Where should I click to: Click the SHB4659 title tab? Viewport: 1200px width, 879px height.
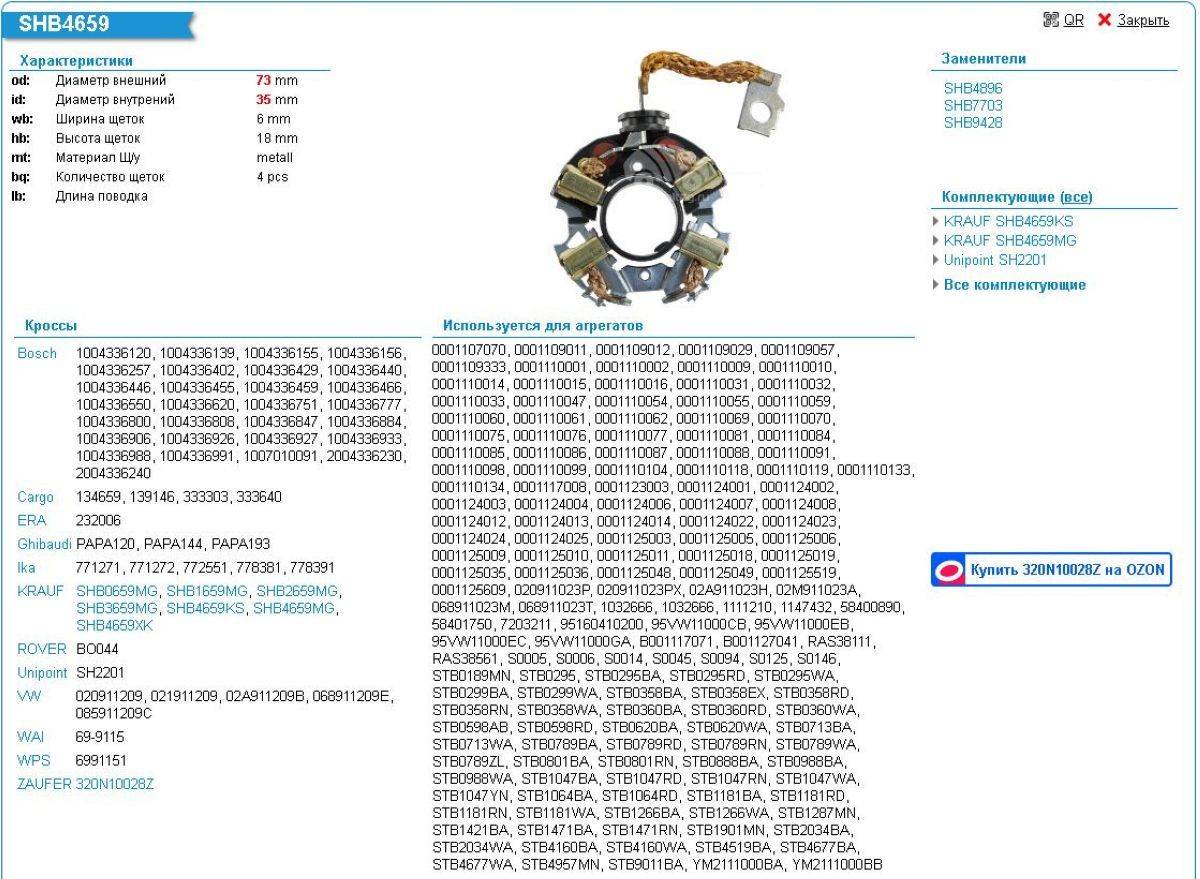coord(65,24)
